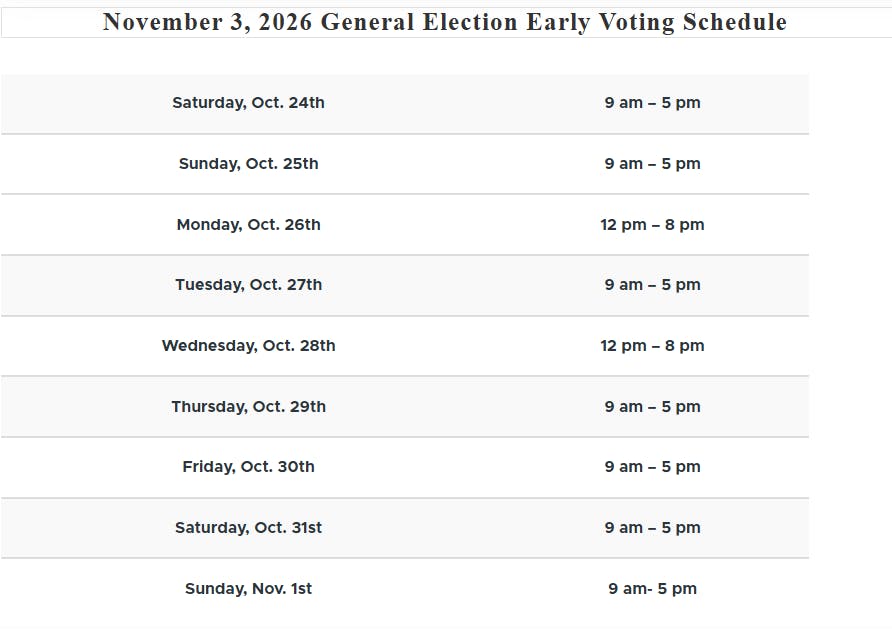The height and width of the screenshot is (629, 892).
Task: Select the Saturday, Oct. 31st date cell
Action: [x=249, y=528]
